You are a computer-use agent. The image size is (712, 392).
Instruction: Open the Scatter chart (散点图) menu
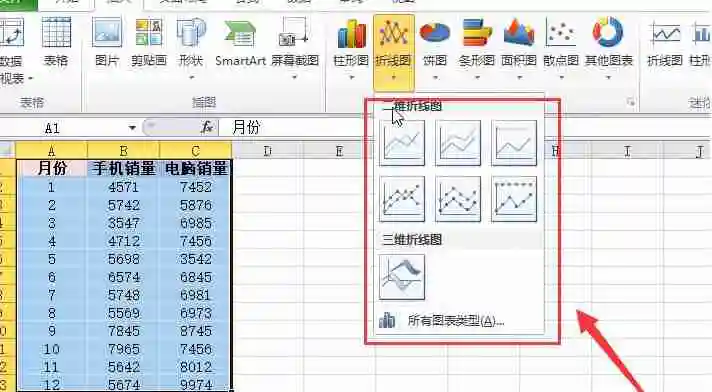(561, 48)
